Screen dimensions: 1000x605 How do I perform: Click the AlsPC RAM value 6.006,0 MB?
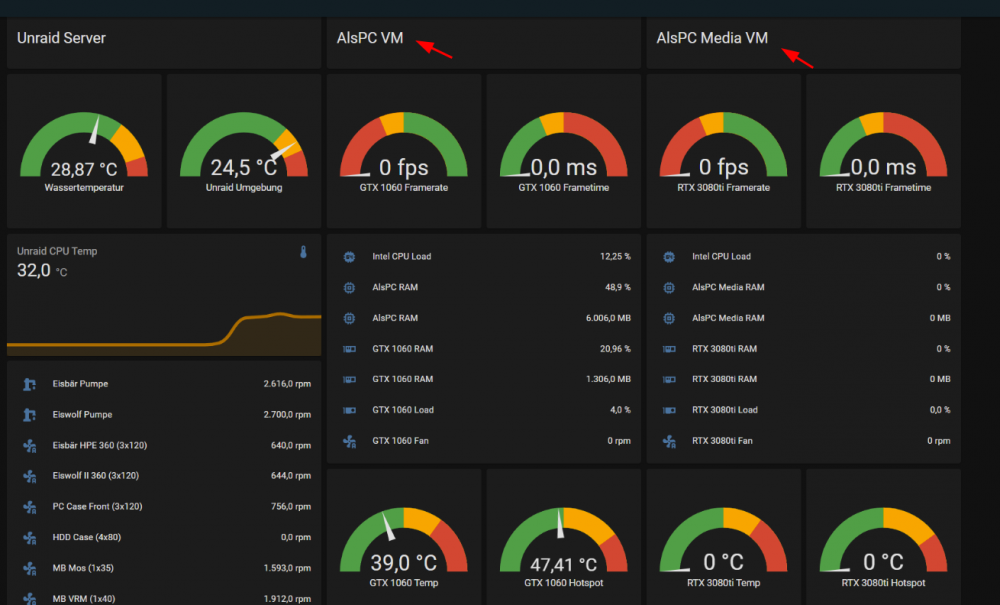(608, 318)
